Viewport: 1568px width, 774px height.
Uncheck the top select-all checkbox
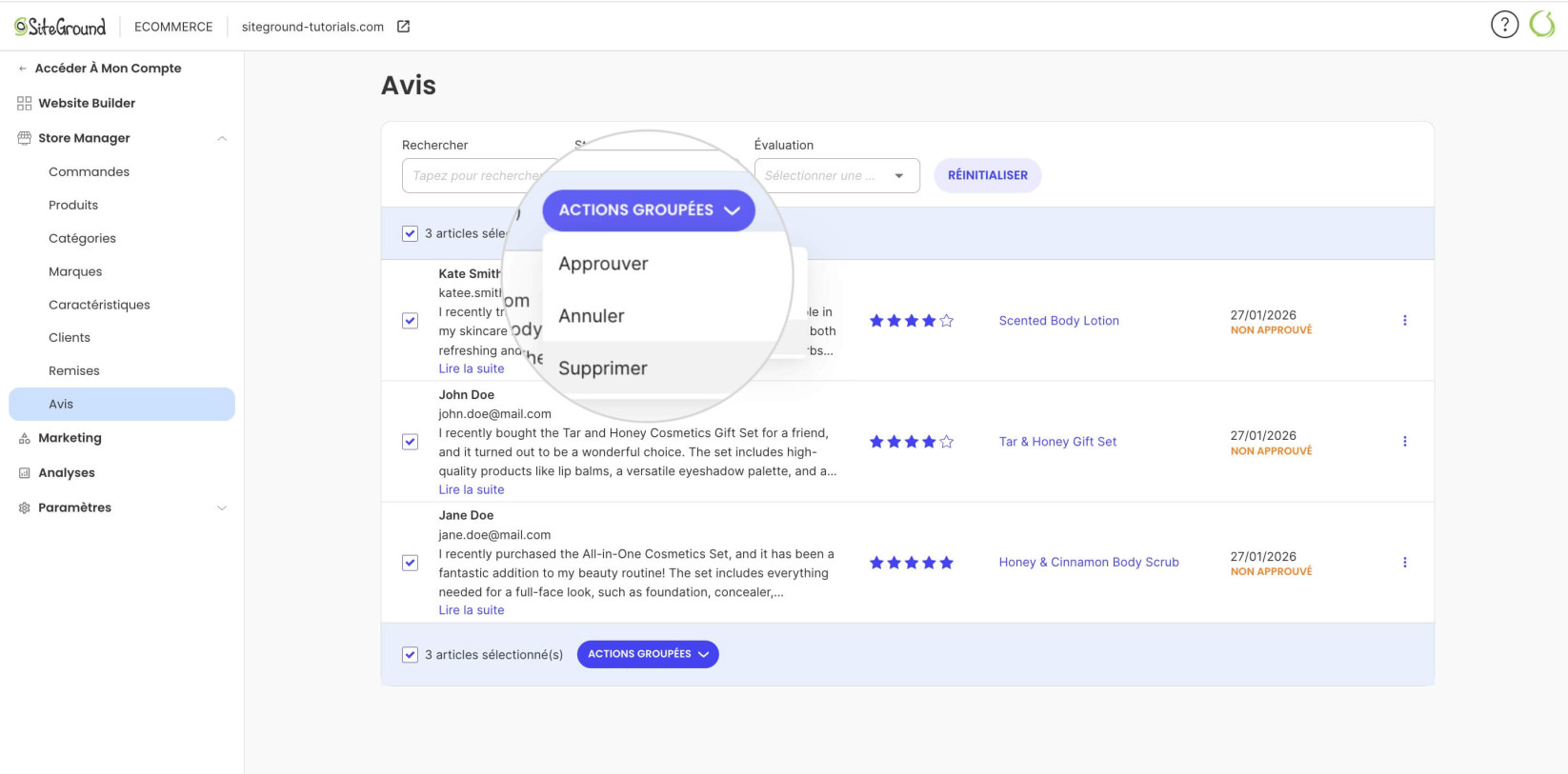pyautogui.click(x=410, y=233)
